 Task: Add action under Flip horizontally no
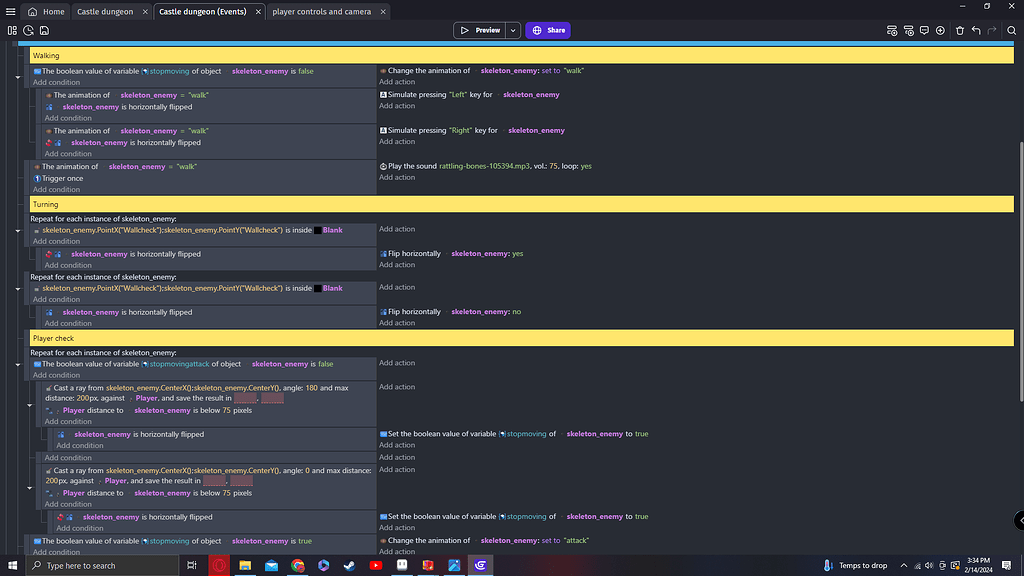click(x=397, y=323)
